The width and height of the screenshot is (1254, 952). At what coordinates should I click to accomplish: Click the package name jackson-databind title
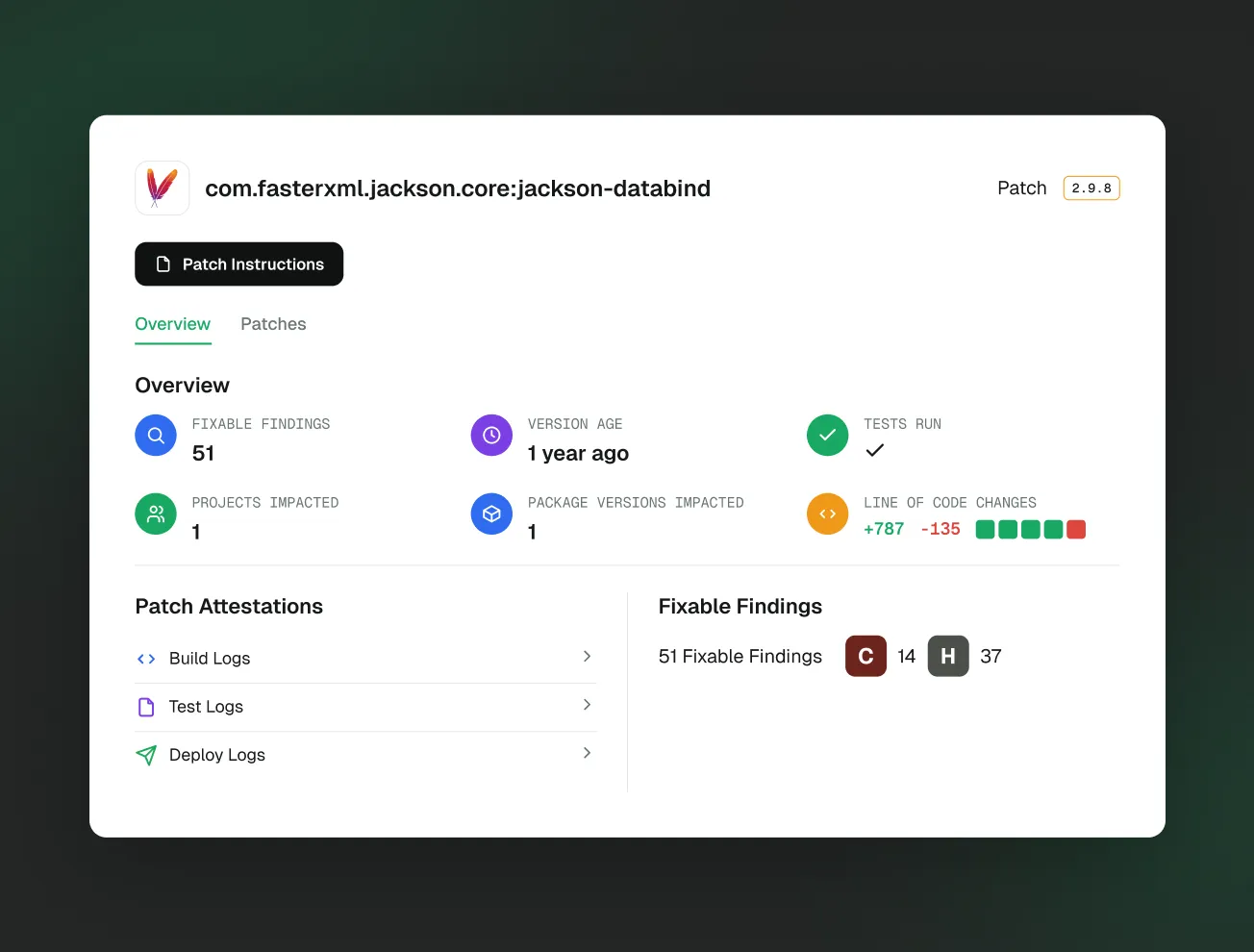458,188
